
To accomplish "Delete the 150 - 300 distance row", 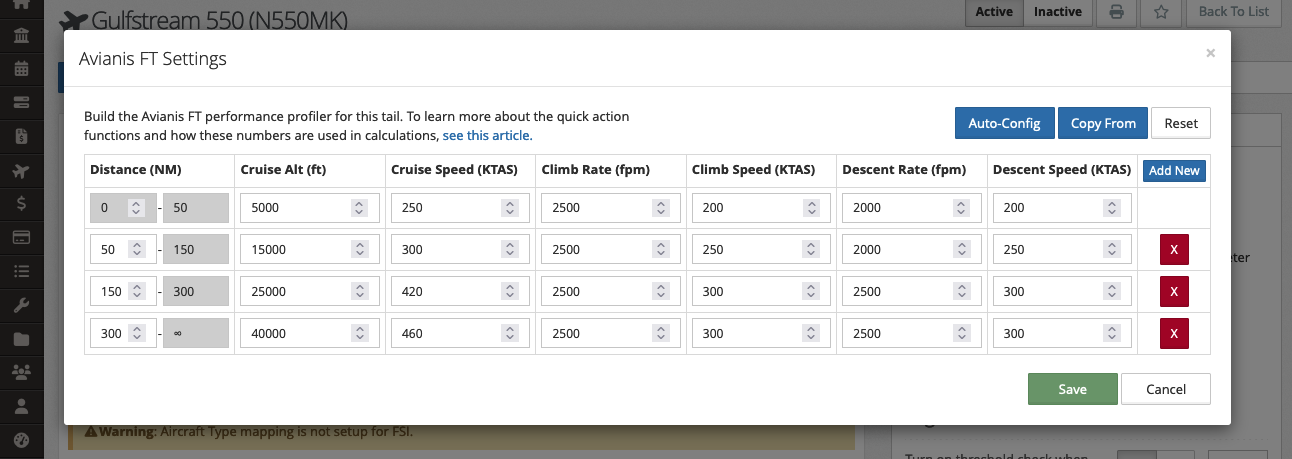I will 1174,291.
